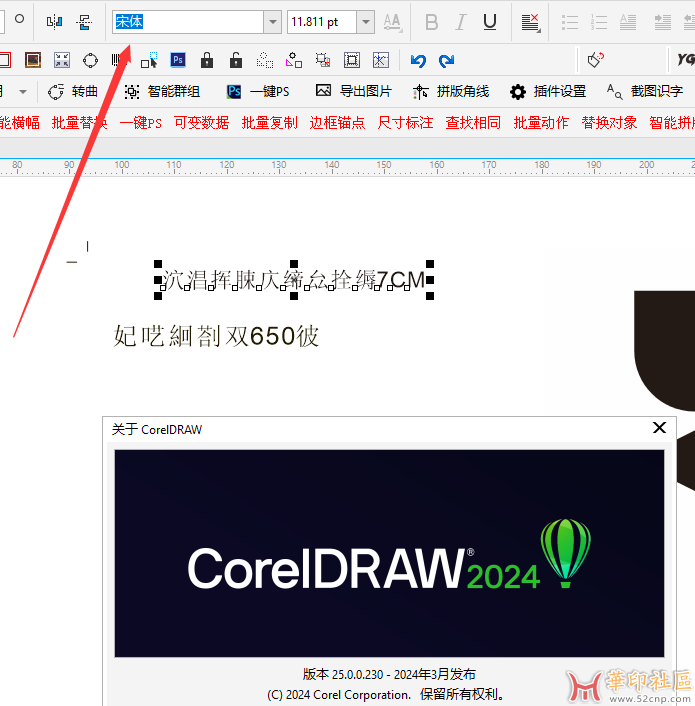Click the red X crop frame icon

381,60
